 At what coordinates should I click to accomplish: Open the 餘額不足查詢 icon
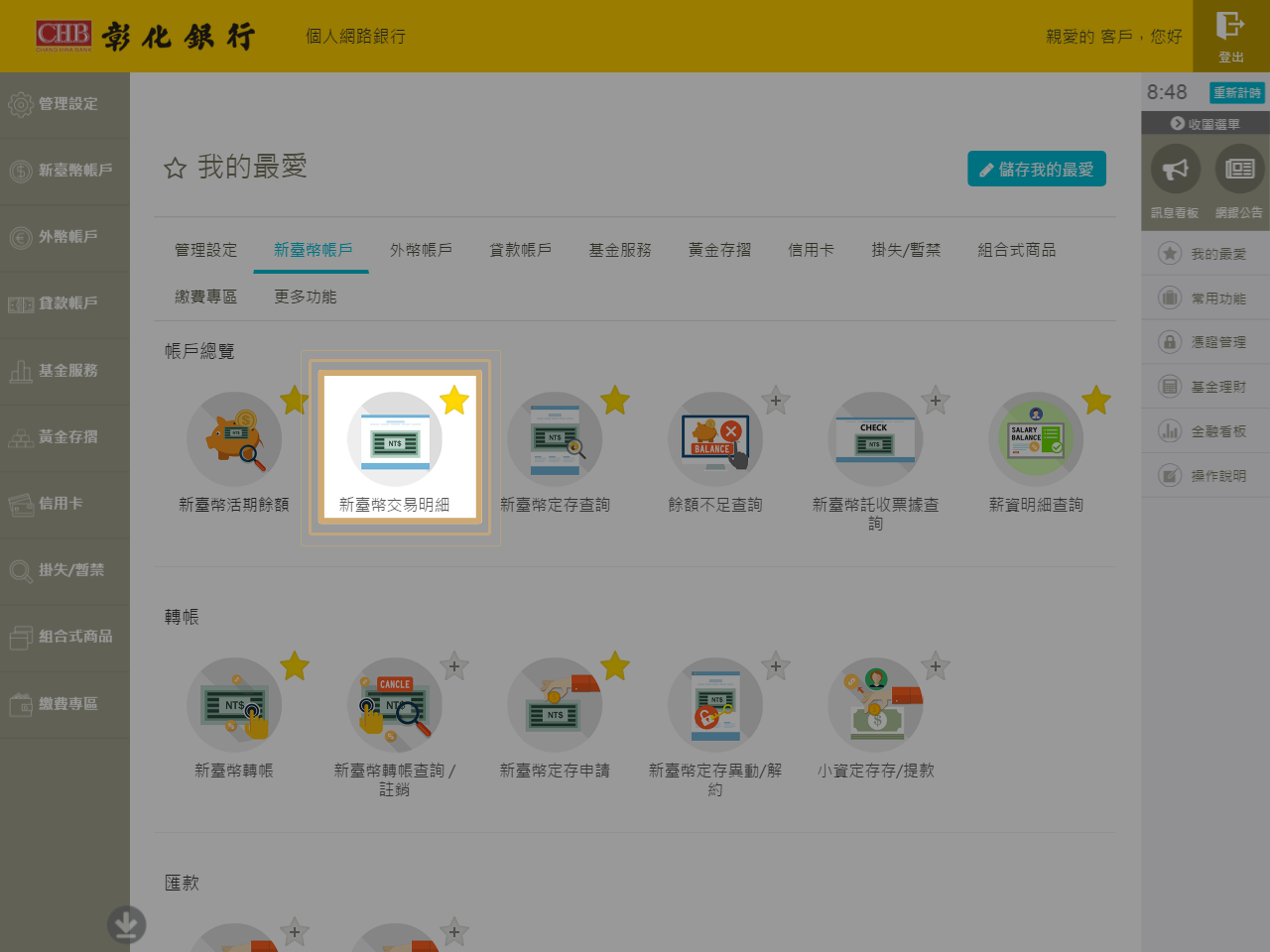[x=715, y=439]
